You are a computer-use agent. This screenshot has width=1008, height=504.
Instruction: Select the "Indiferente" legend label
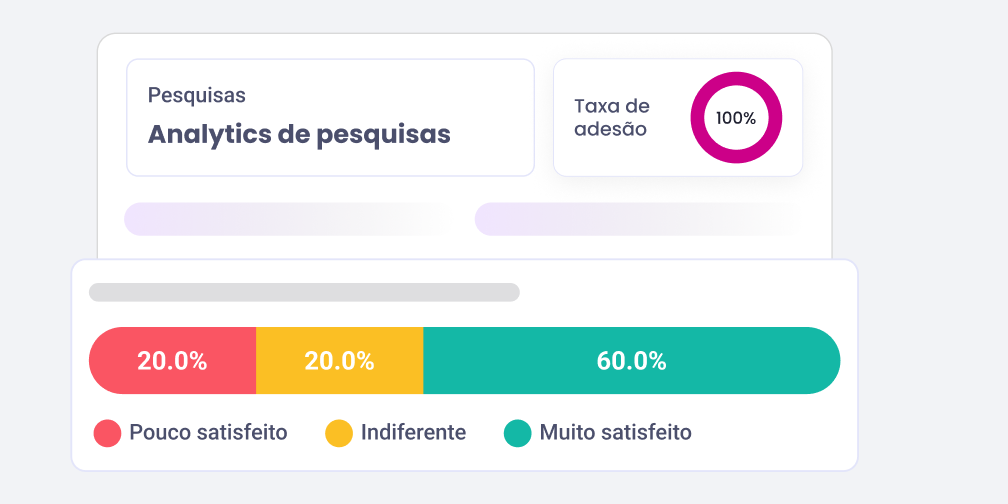tap(413, 433)
